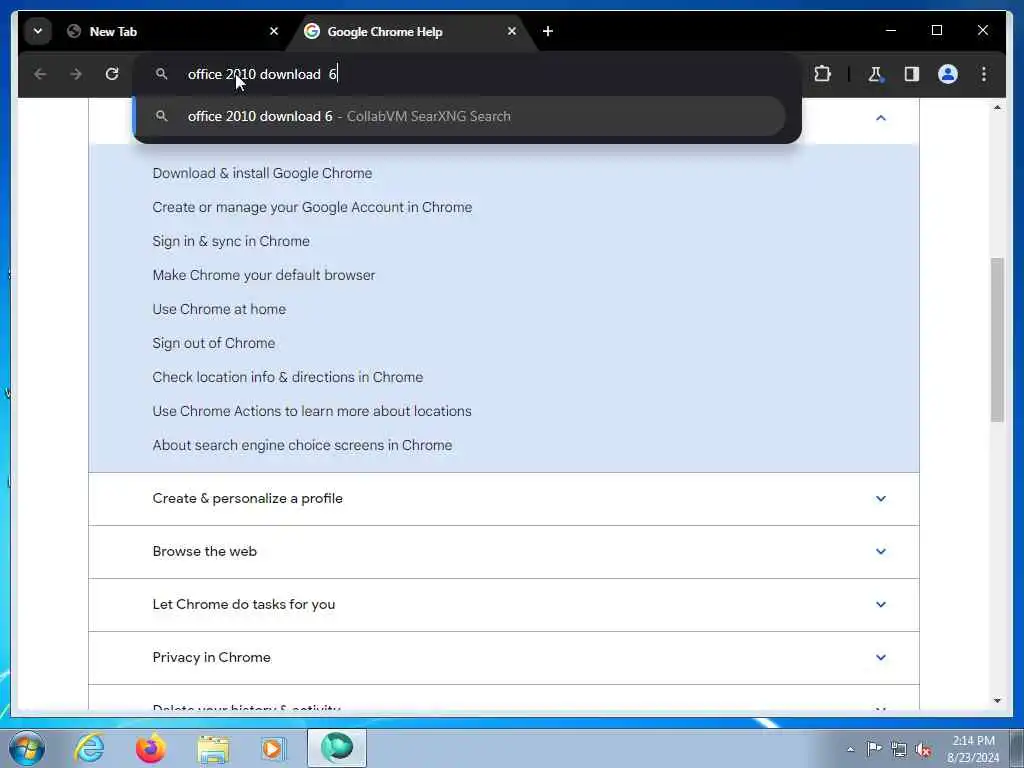Launch Internet Explorer from taskbar
This screenshot has height=768, width=1024.
pyautogui.click(x=89, y=748)
